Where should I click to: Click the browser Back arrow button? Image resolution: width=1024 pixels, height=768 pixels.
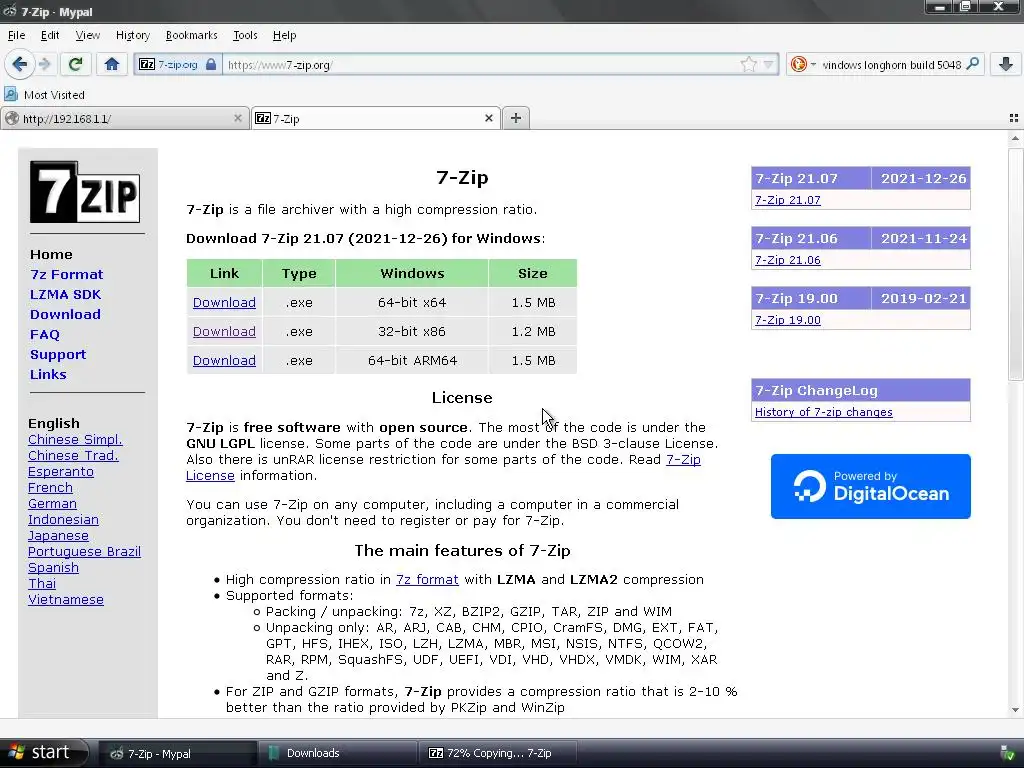coord(20,64)
